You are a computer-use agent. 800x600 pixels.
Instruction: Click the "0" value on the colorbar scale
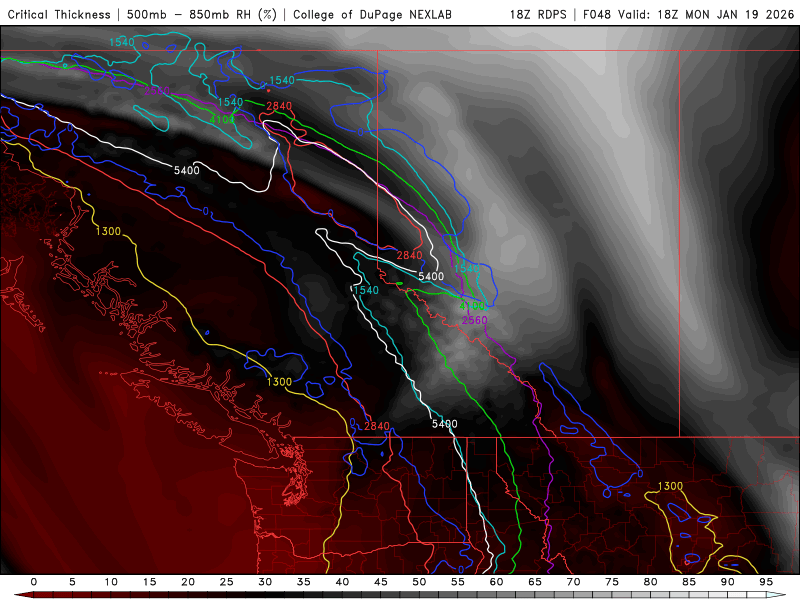pyautogui.click(x=34, y=582)
